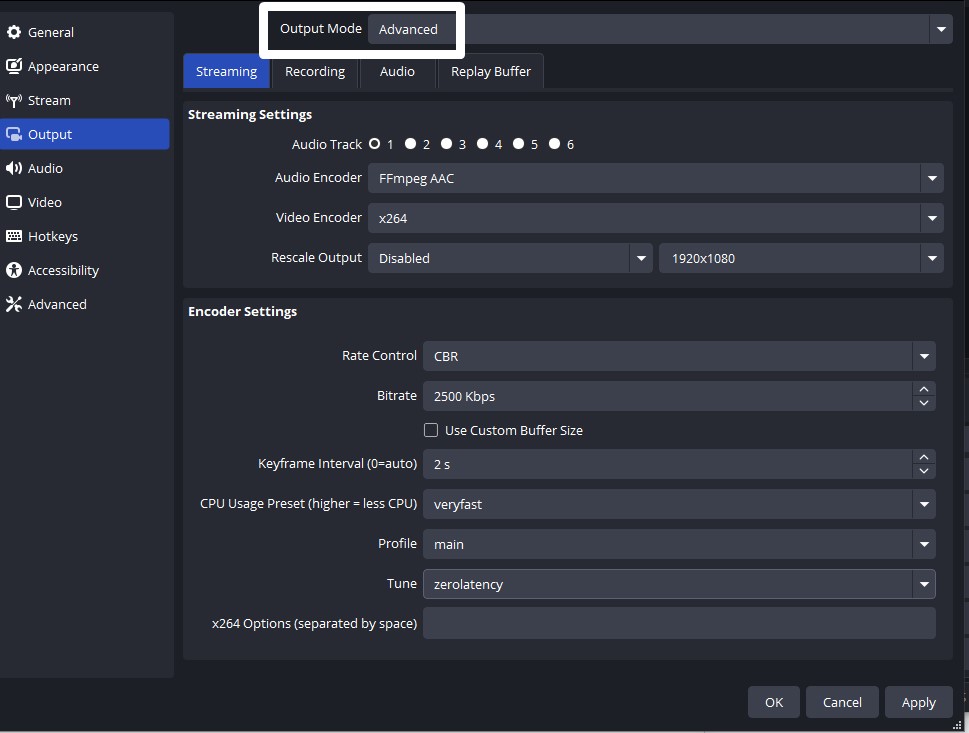969x733 pixels.
Task: Click the Apply button
Action: (918, 702)
